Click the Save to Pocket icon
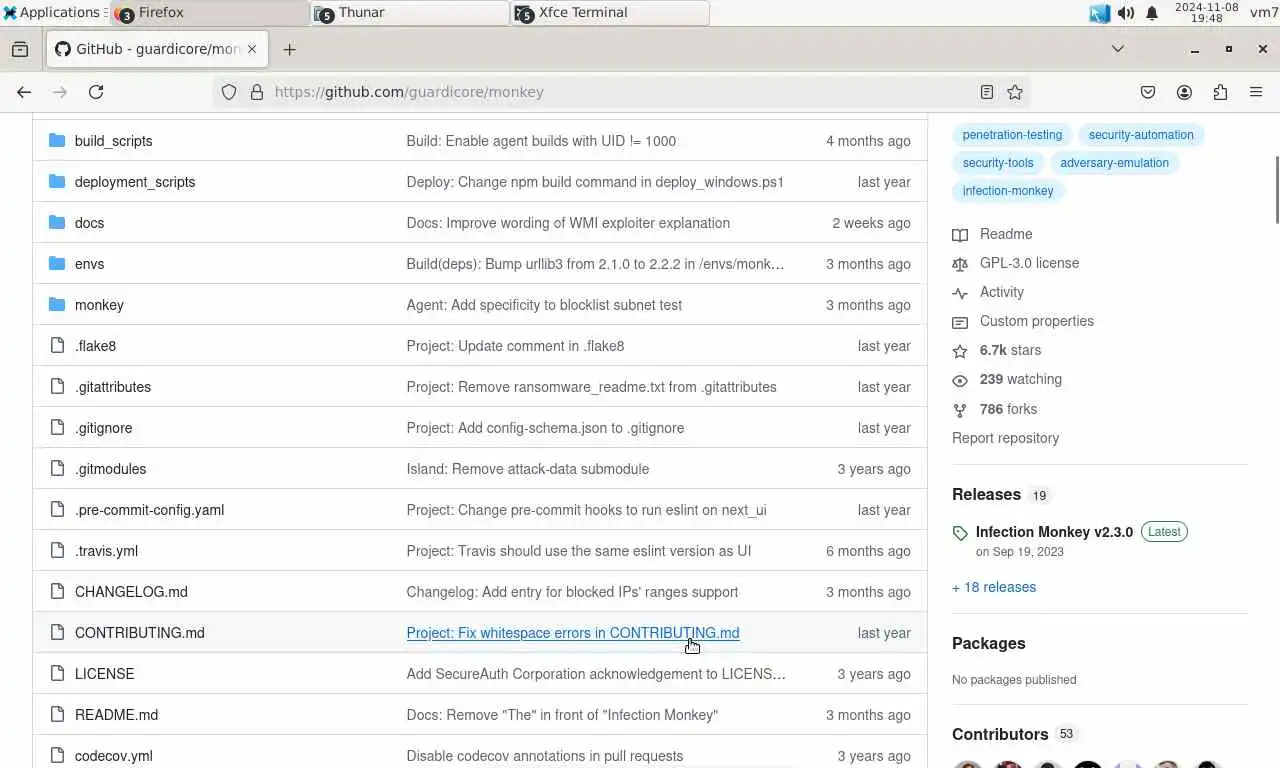 coord(1148,92)
